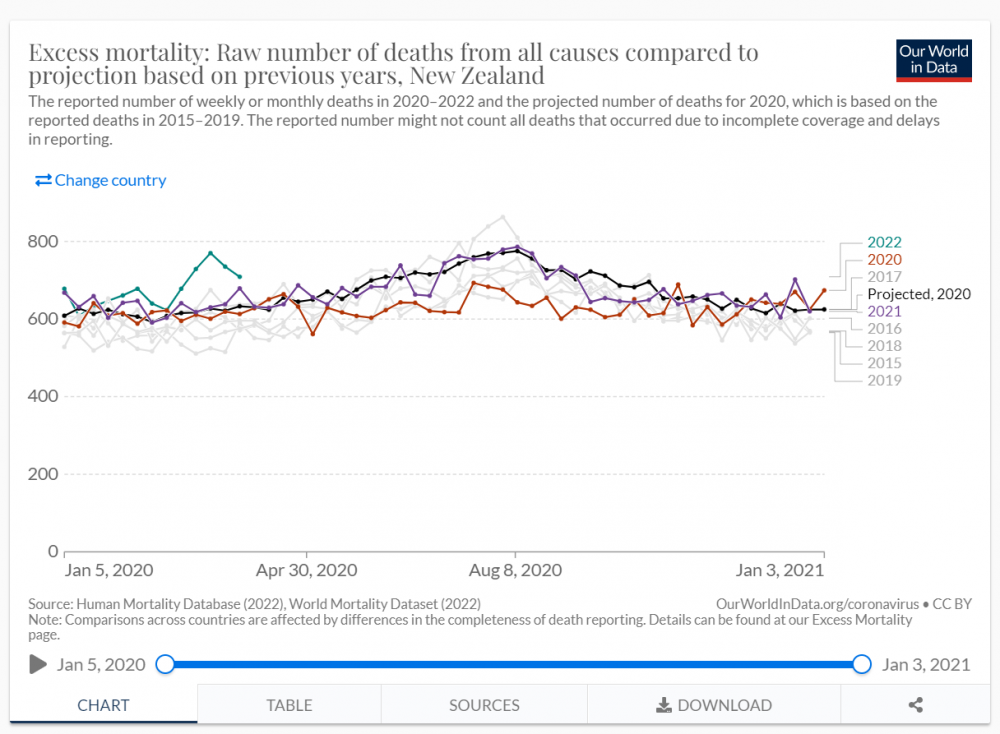1000x734 pixels.
Task: Highlight the Projected, 2020 legend label
Action: tap(918, 294)
